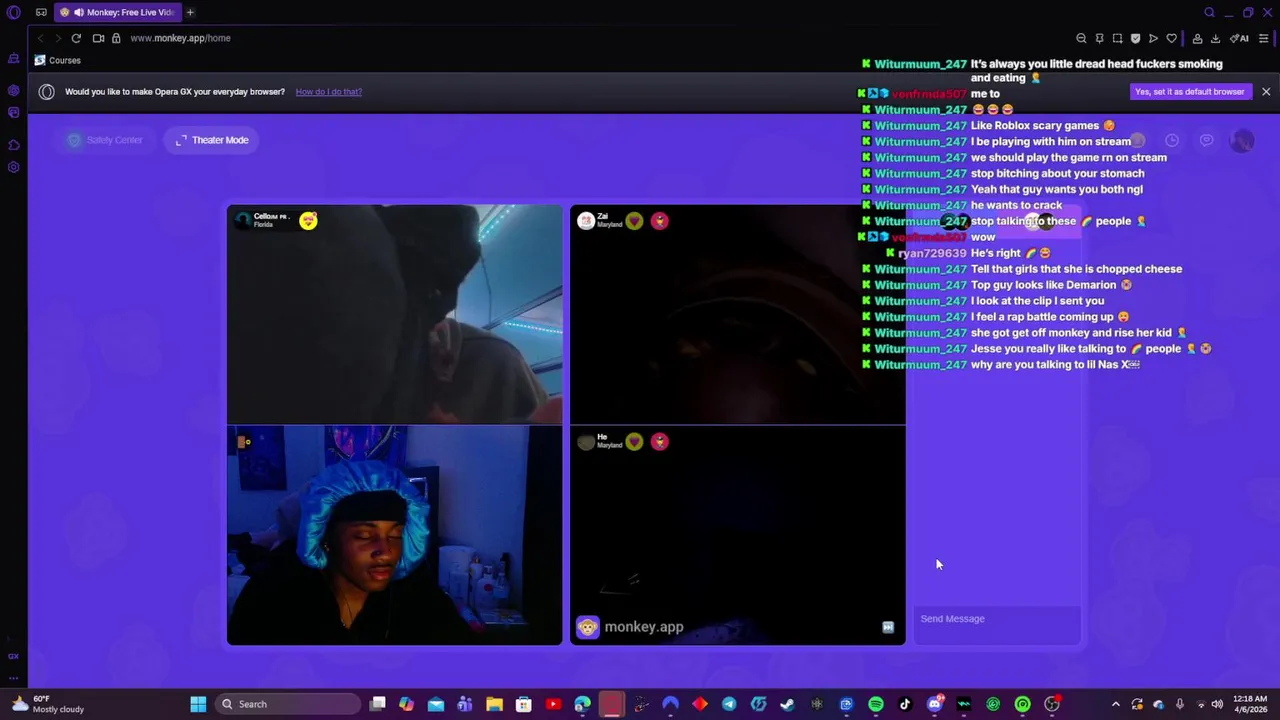Open File Explorer from the taskbar

(x=494, y=704)
